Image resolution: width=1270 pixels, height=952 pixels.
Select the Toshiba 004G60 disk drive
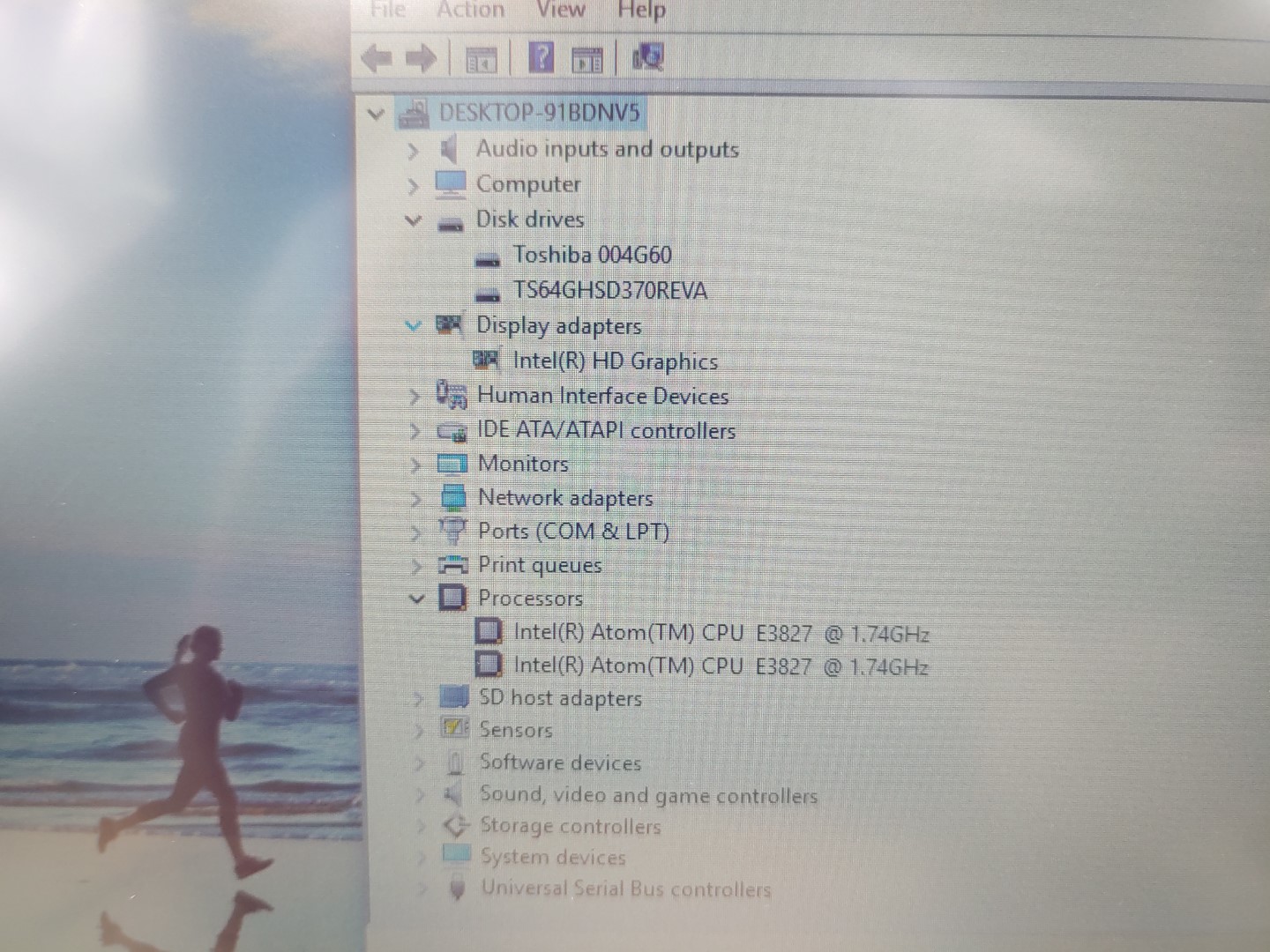[592, 255]
